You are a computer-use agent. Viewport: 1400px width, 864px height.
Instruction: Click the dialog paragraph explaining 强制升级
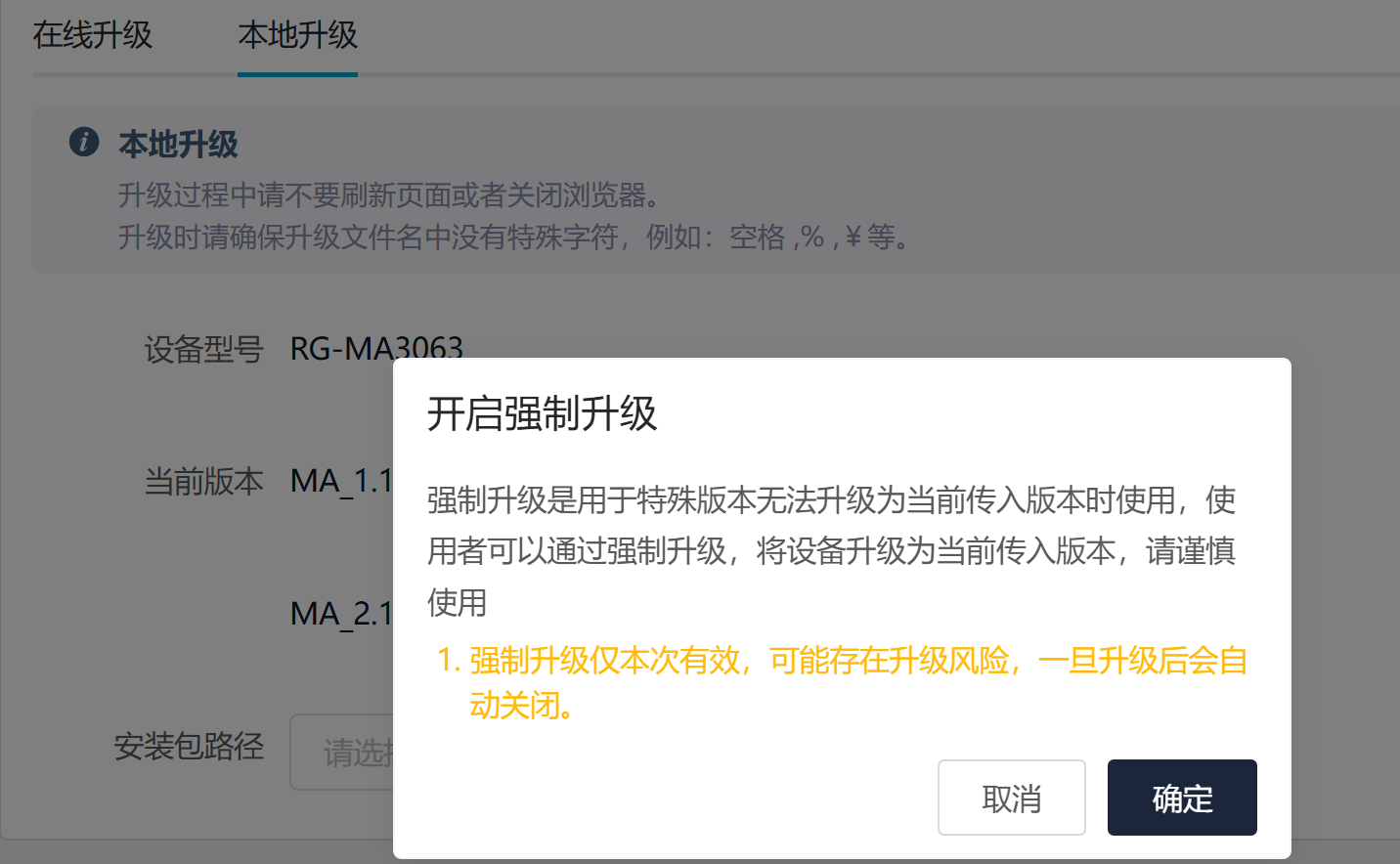click(832, 551)
